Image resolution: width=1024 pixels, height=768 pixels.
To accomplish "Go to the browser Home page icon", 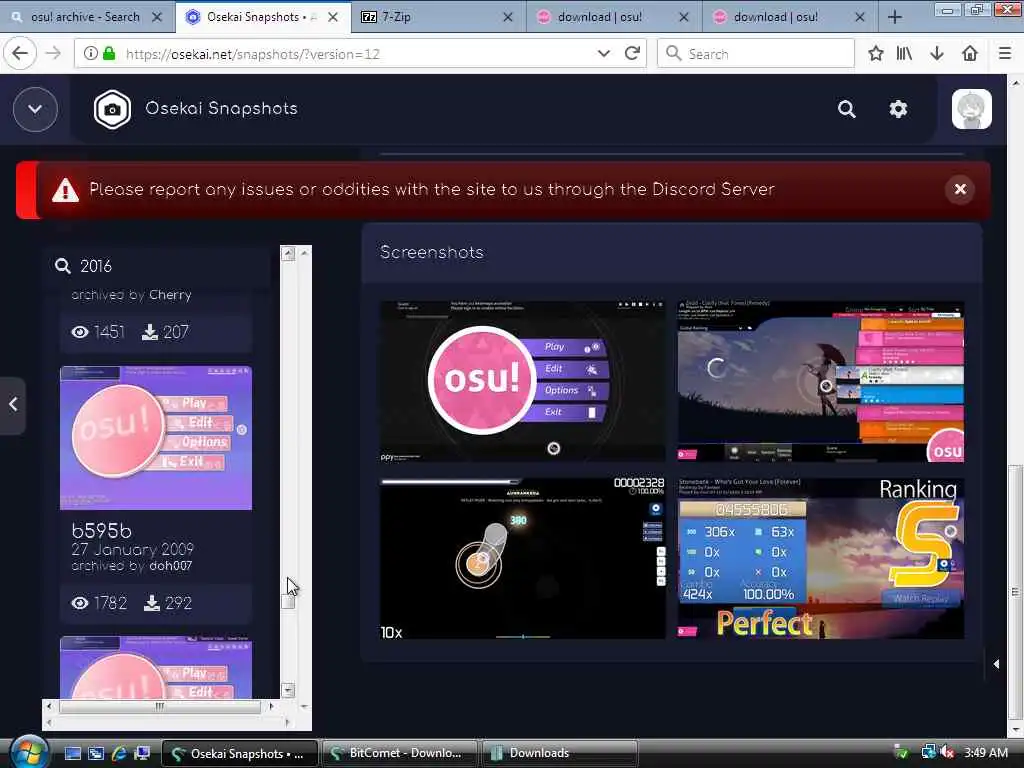I will pos(970,54).
